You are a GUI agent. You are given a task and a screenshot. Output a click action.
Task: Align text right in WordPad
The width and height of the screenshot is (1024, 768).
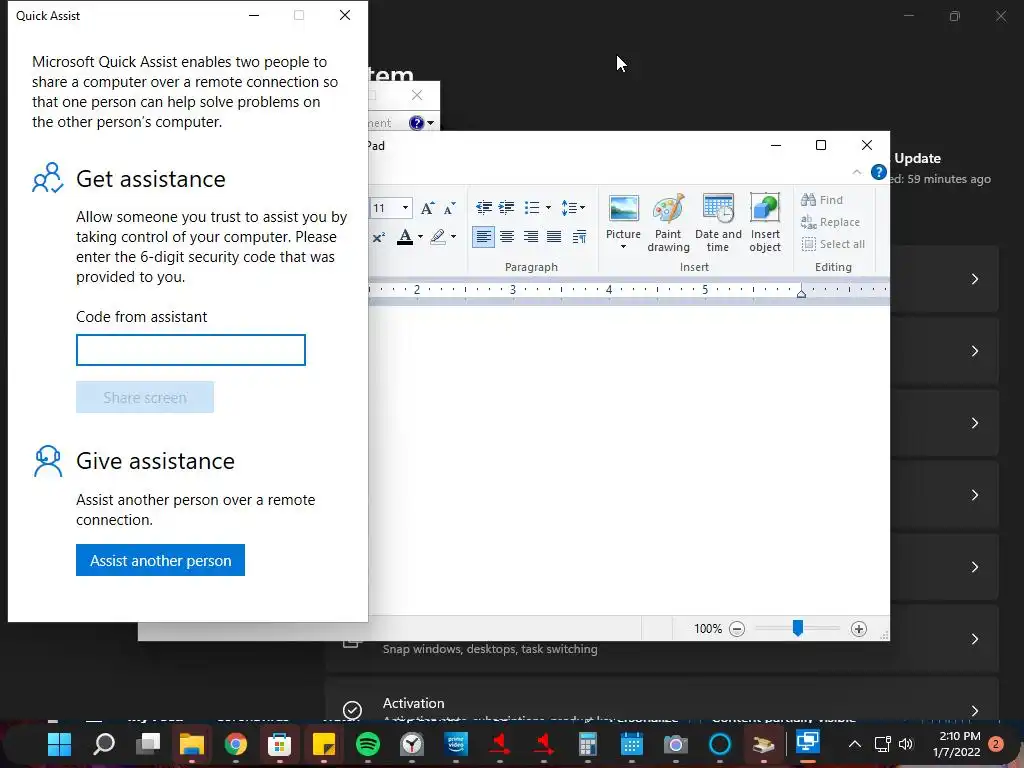coord(530,236)
